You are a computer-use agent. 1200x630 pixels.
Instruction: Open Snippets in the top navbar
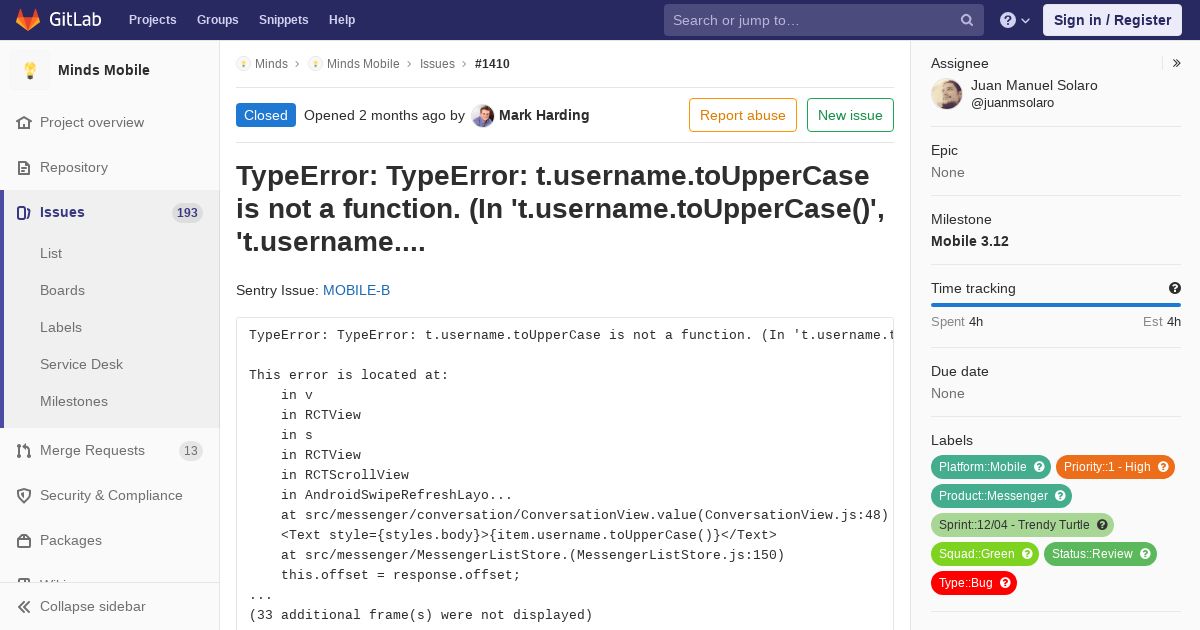[283, 20]
